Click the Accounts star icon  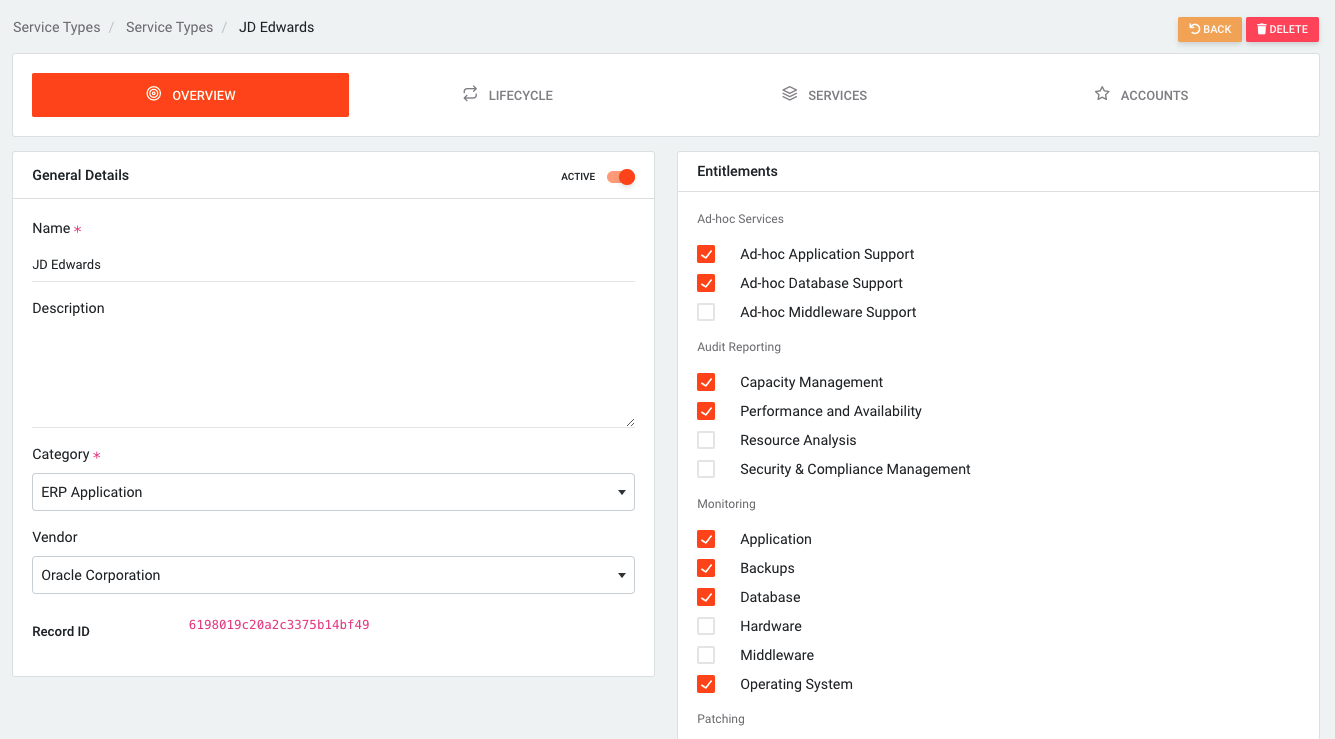point(1102,94)
